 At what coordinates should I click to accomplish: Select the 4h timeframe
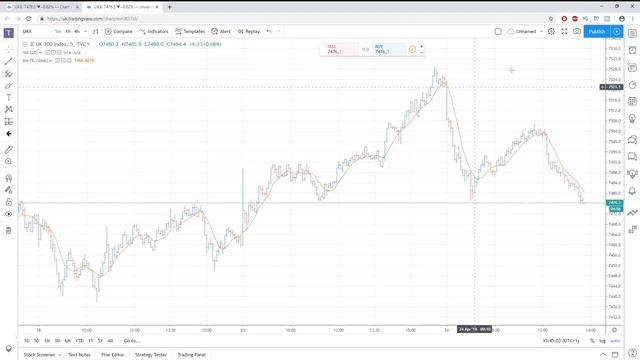point(77,31)
